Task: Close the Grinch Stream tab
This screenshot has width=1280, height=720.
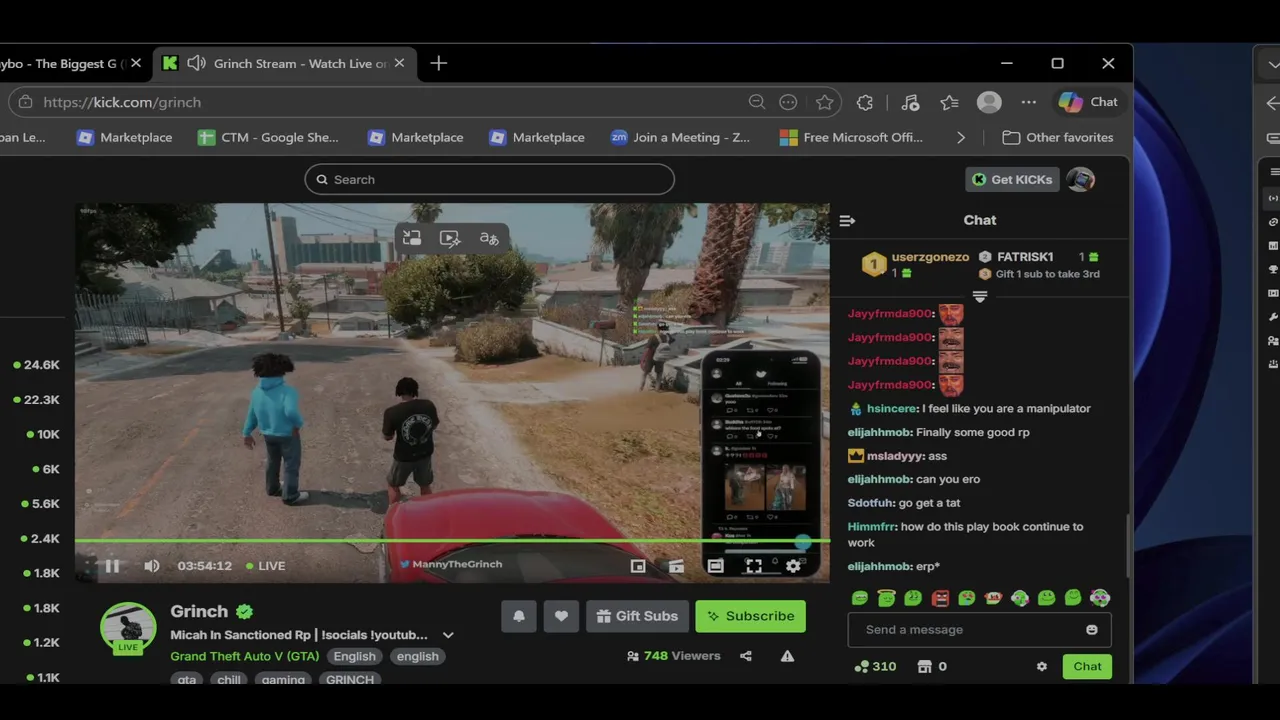Action: tap(399, 64)
